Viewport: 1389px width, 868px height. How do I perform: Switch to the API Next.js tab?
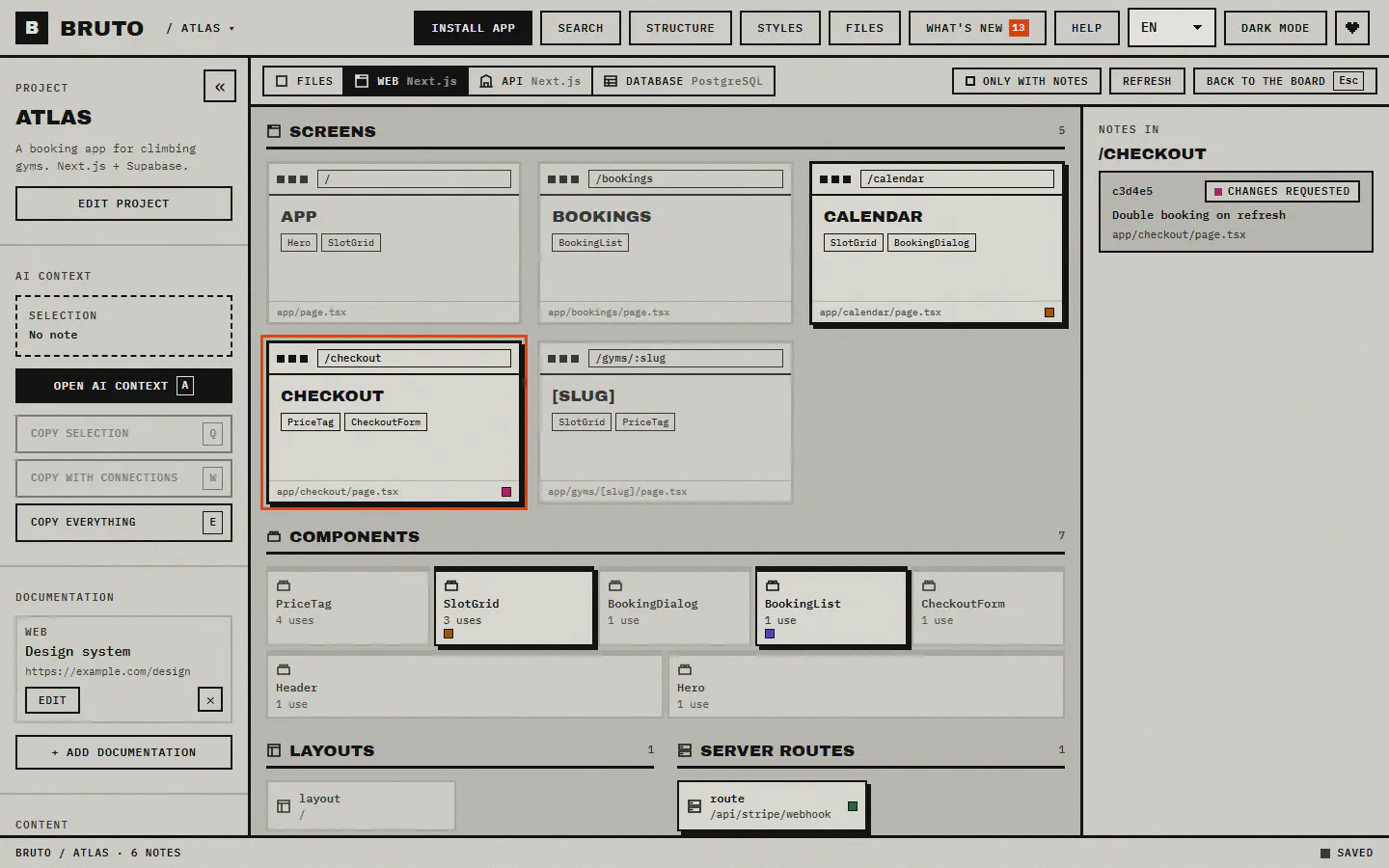[x=531, y=81]
